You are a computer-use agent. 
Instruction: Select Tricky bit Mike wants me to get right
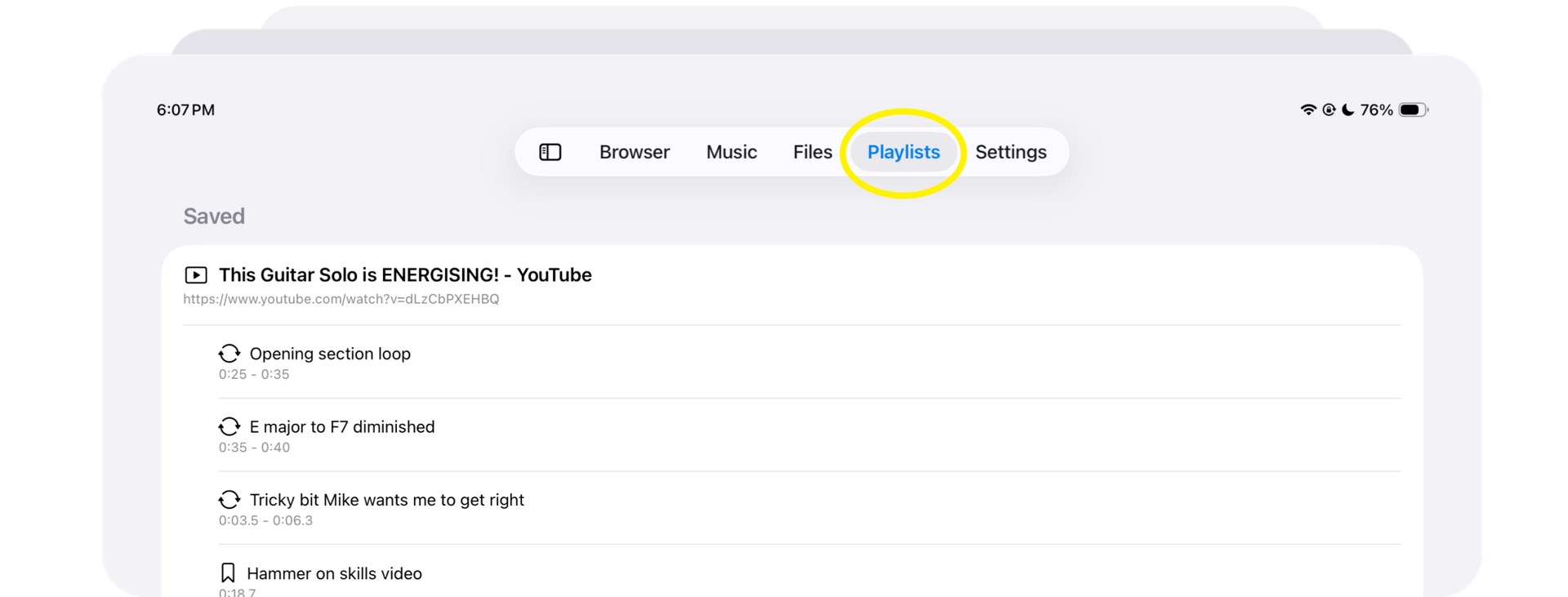click(386, 500)
